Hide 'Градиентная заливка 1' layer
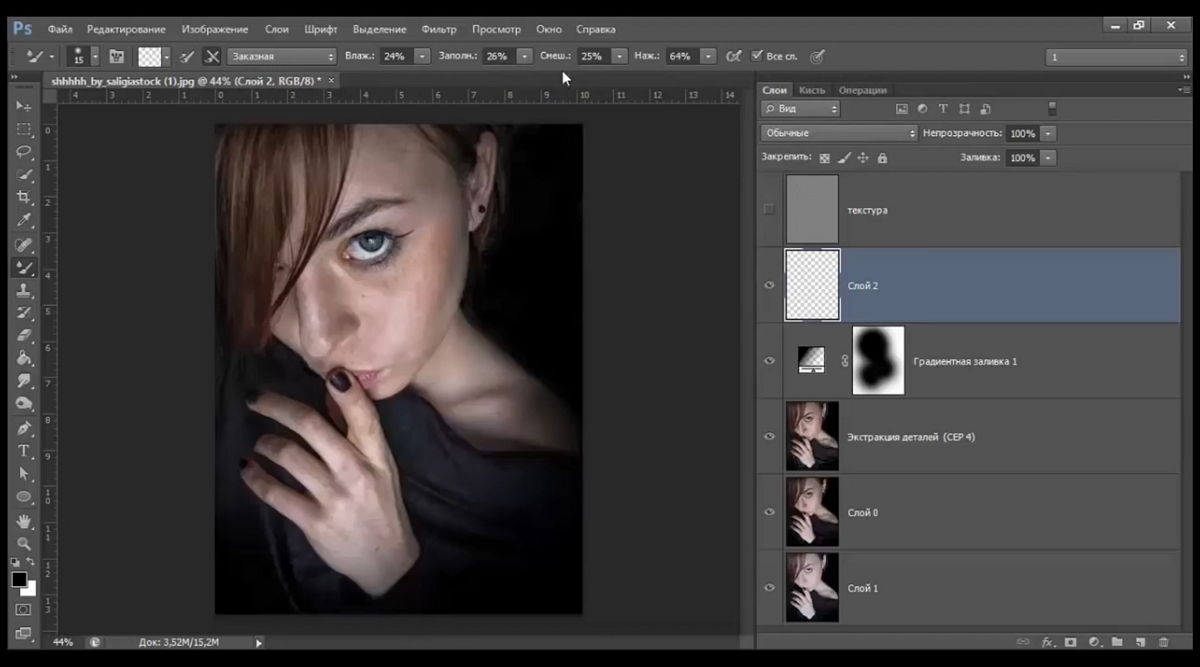The width and height of the screenshot is (1200, 667). point(769,361)
